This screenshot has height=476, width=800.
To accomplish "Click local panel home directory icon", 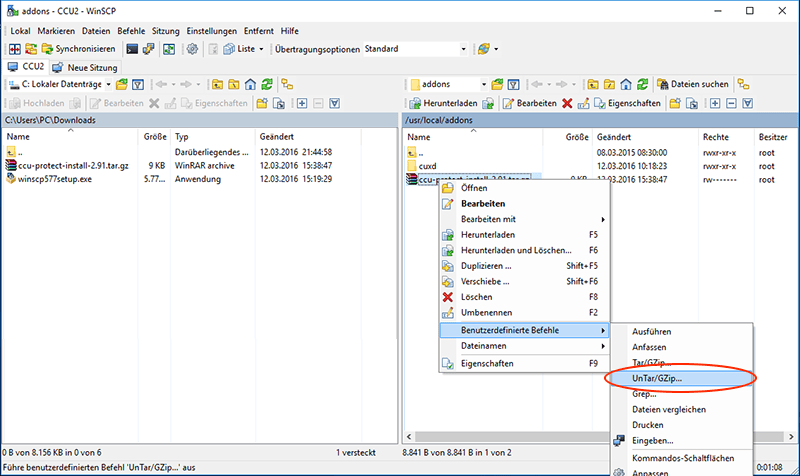I will coord(250,84).
